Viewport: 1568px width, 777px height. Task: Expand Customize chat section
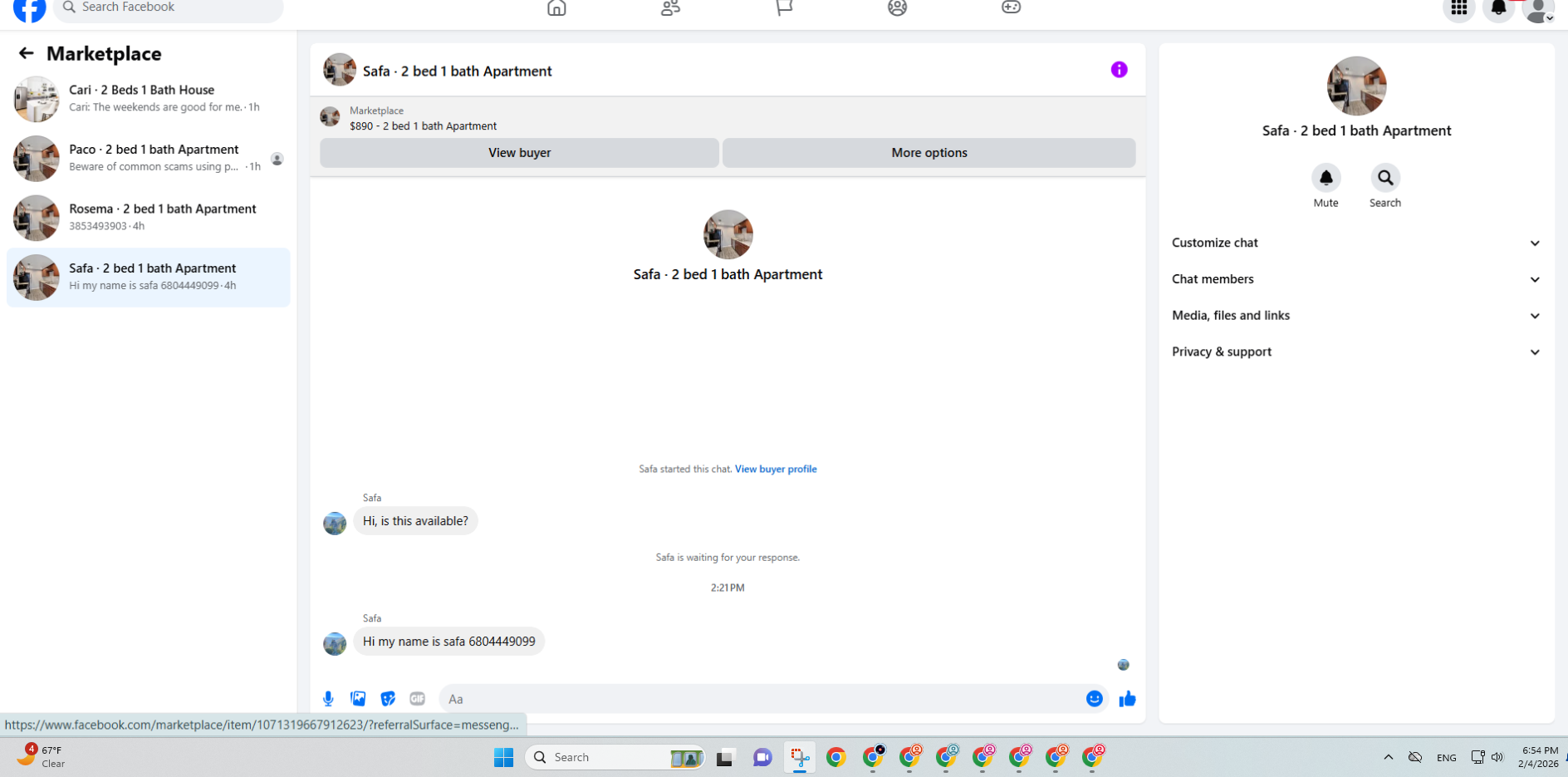click(x=1356, y=243)
